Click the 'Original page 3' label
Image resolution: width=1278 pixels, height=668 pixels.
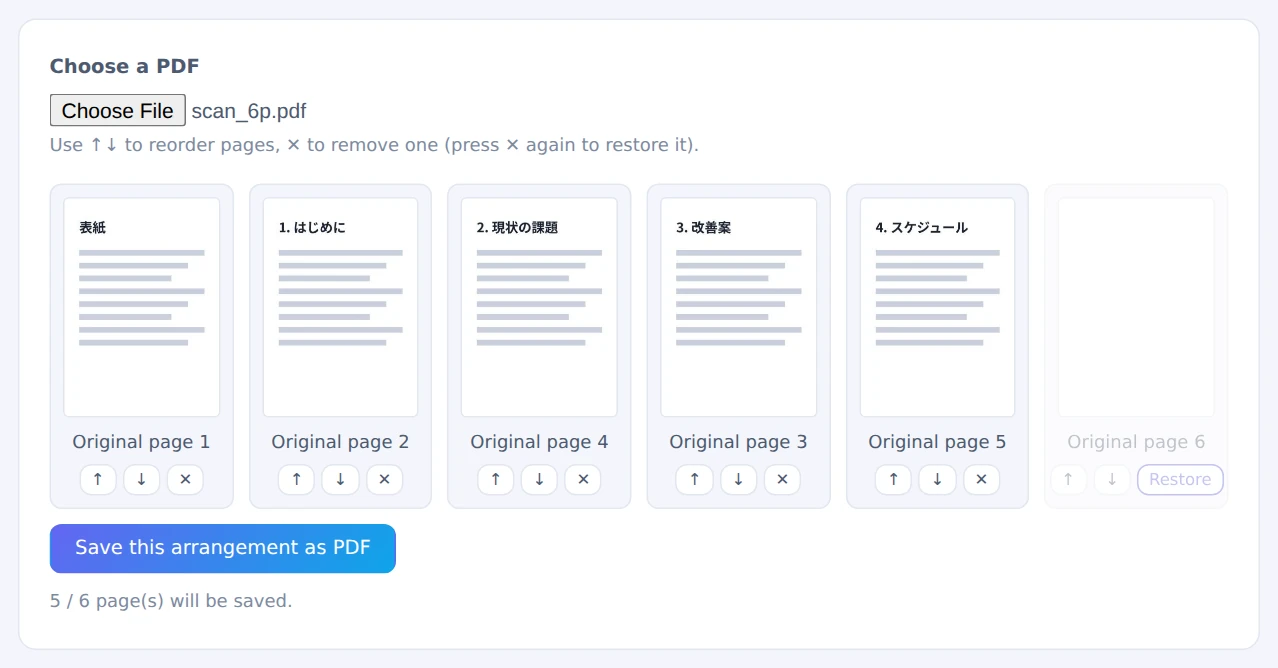tap(738, 442)
